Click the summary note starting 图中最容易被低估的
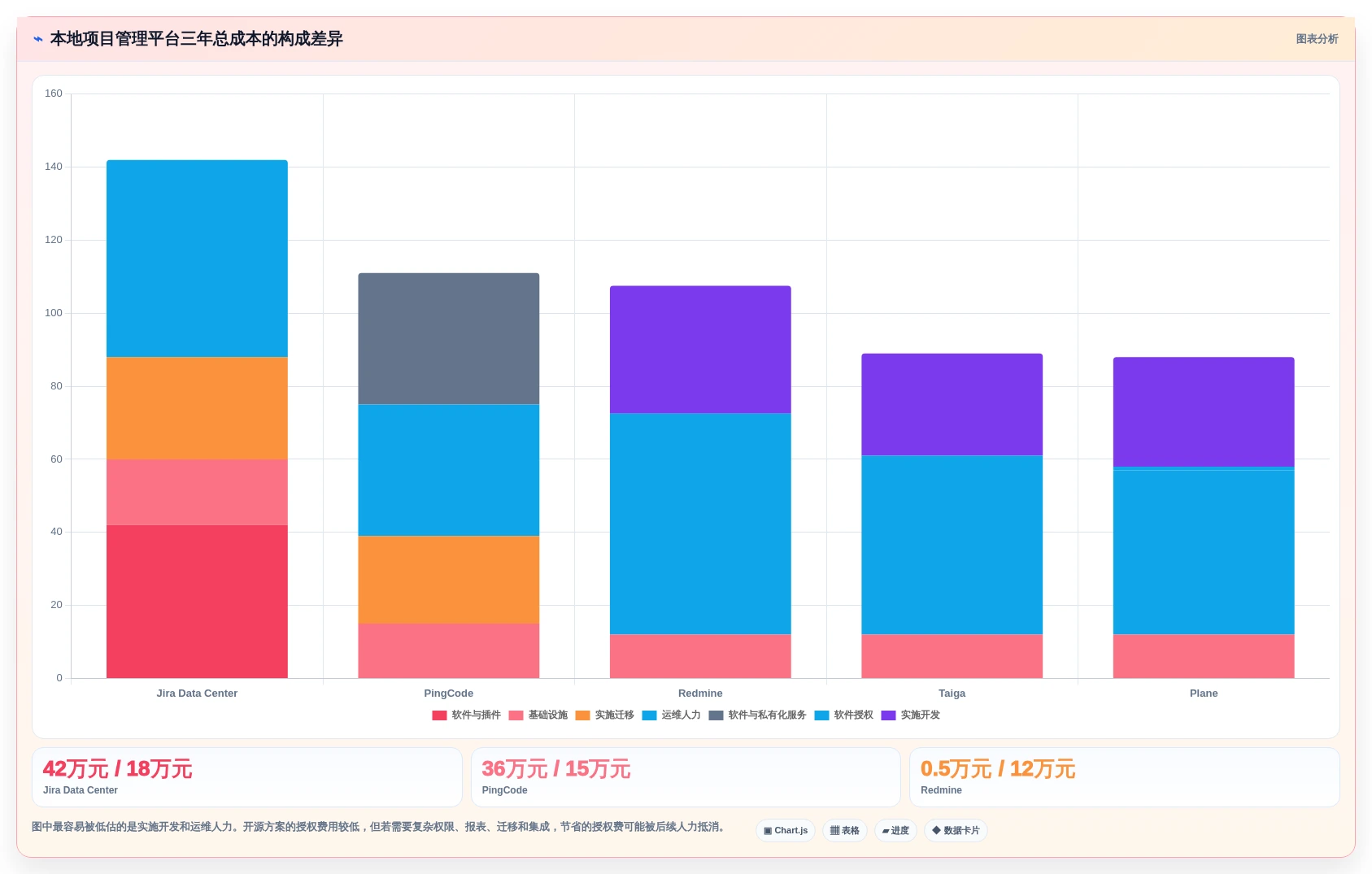 378,827
